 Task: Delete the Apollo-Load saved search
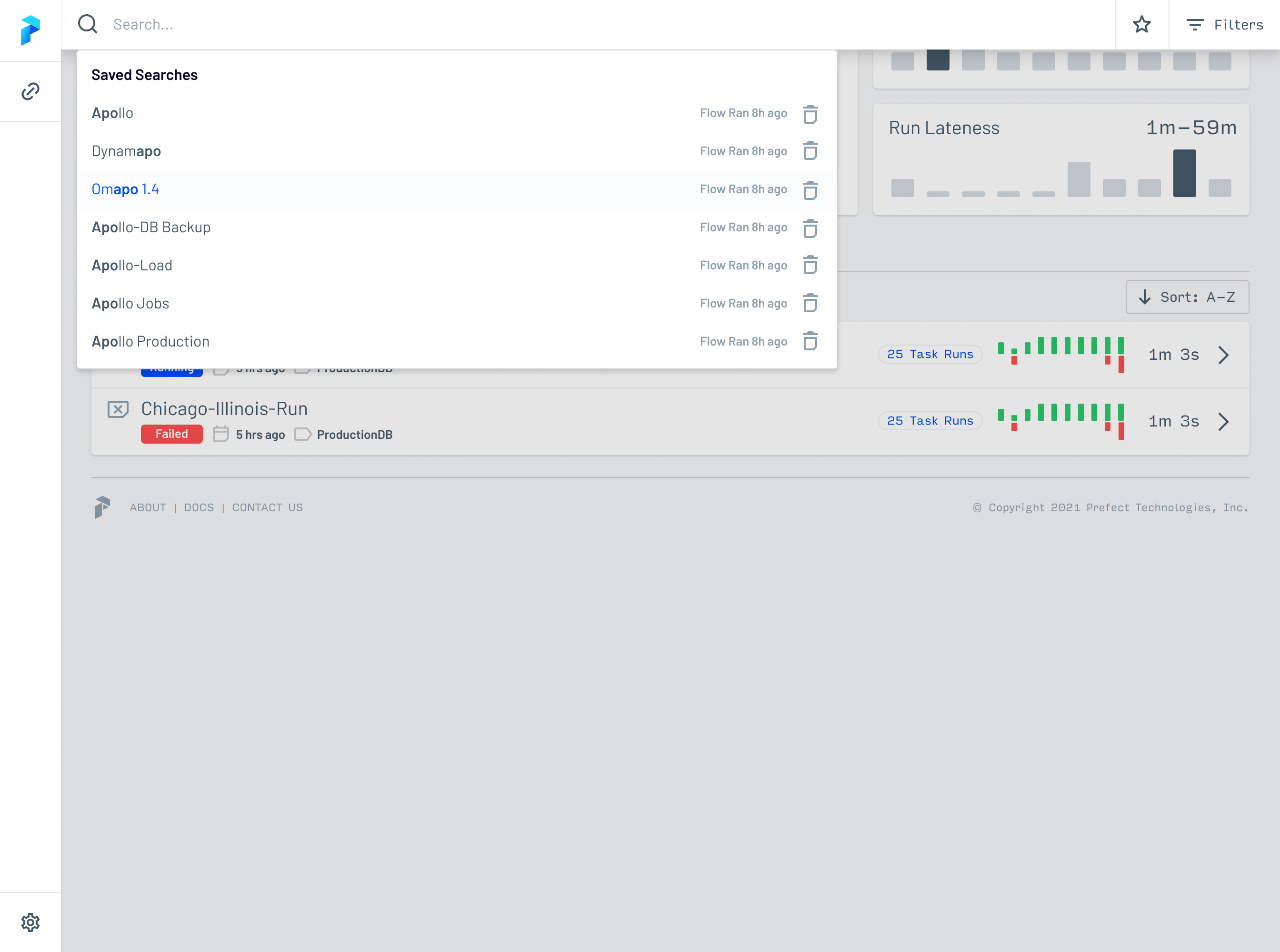coord(810,265)
